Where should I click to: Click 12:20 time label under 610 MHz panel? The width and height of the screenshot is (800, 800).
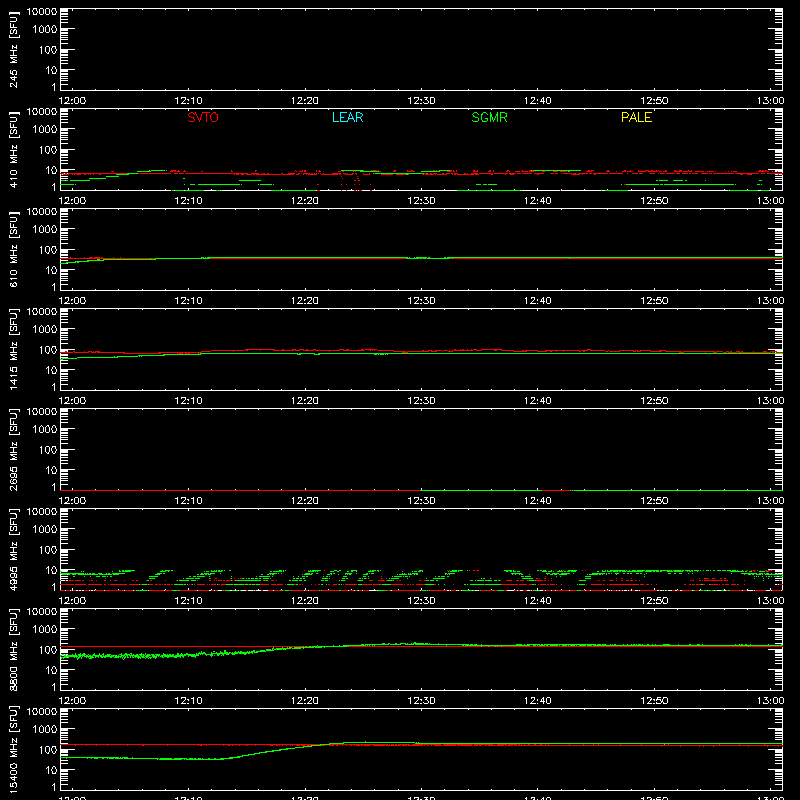(305, 301)
